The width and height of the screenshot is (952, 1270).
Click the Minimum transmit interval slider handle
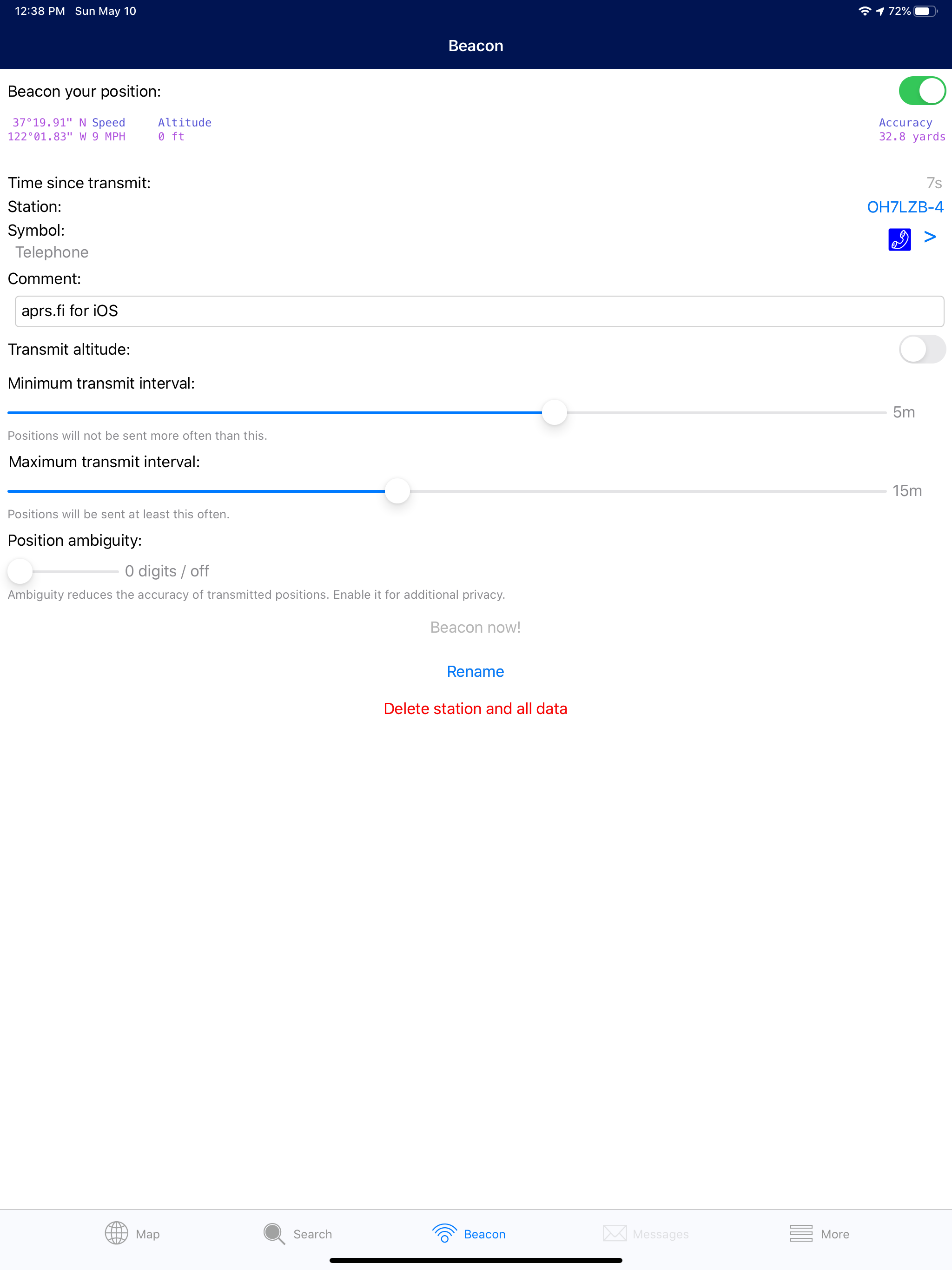[555, 413]
